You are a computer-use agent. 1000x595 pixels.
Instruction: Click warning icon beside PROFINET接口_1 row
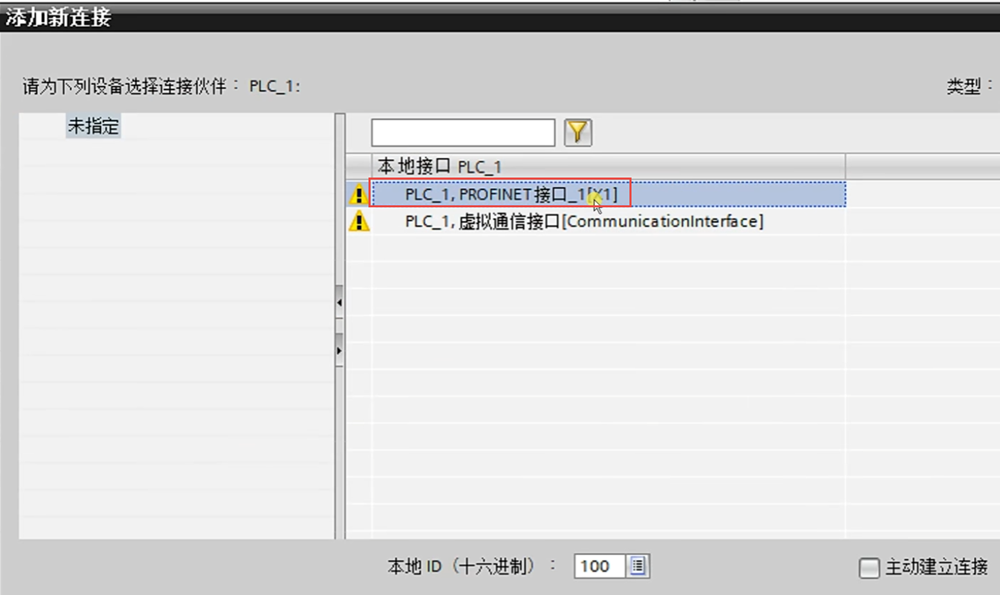(x=359, y=194)
